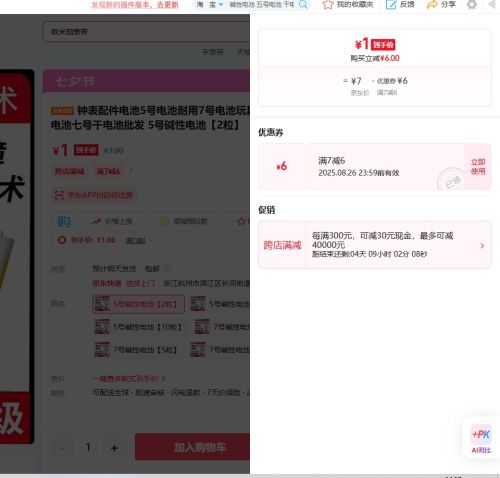Click the 满7减6 tag under the price
The height and width of the screenshot is (478, 500).
[108, 171]
